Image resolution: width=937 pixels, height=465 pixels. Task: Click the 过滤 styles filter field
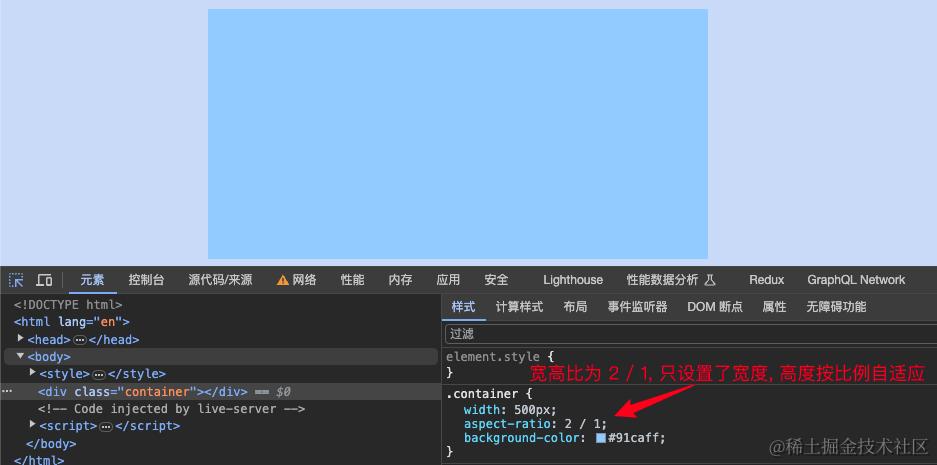tap(691, 334)
